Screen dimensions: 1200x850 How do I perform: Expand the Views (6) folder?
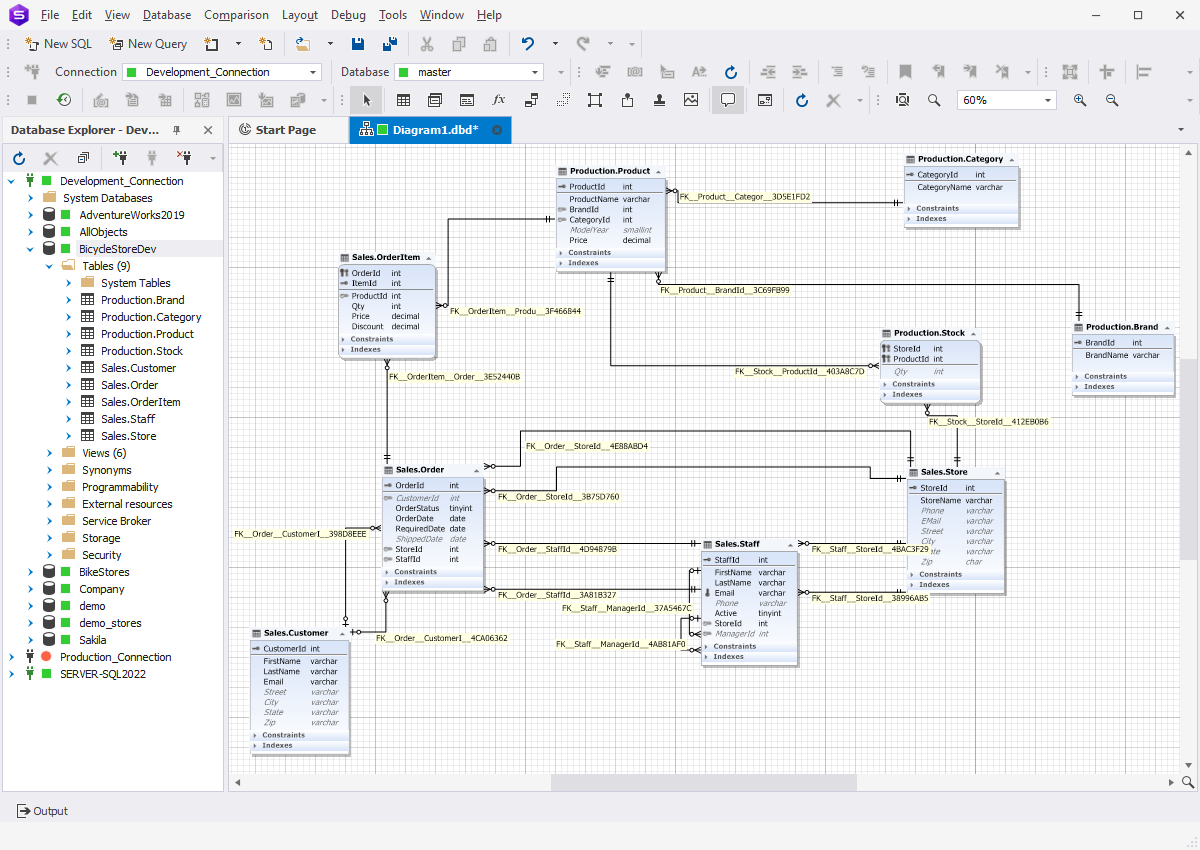coord(49,453)
